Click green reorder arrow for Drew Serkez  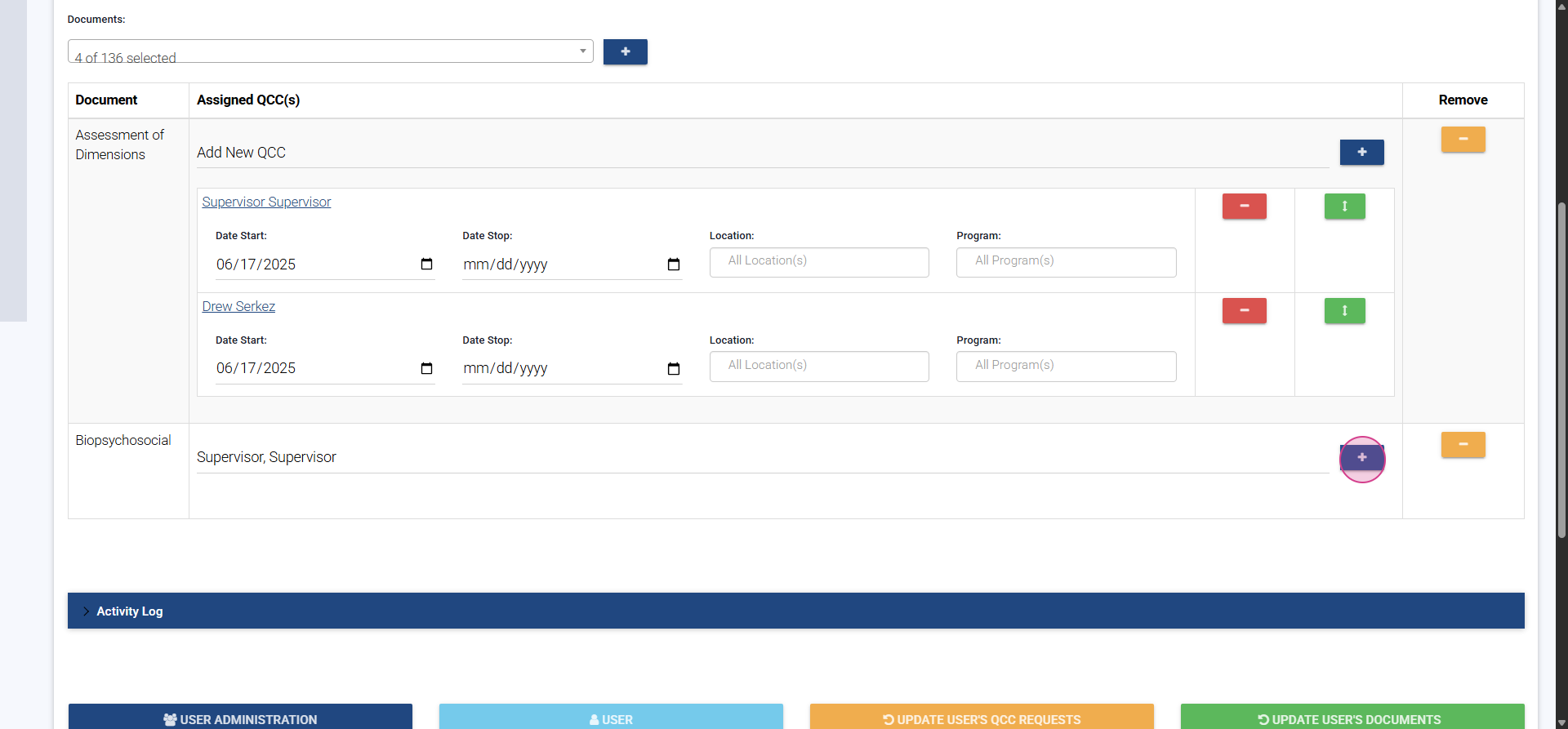coord(1343,310)
